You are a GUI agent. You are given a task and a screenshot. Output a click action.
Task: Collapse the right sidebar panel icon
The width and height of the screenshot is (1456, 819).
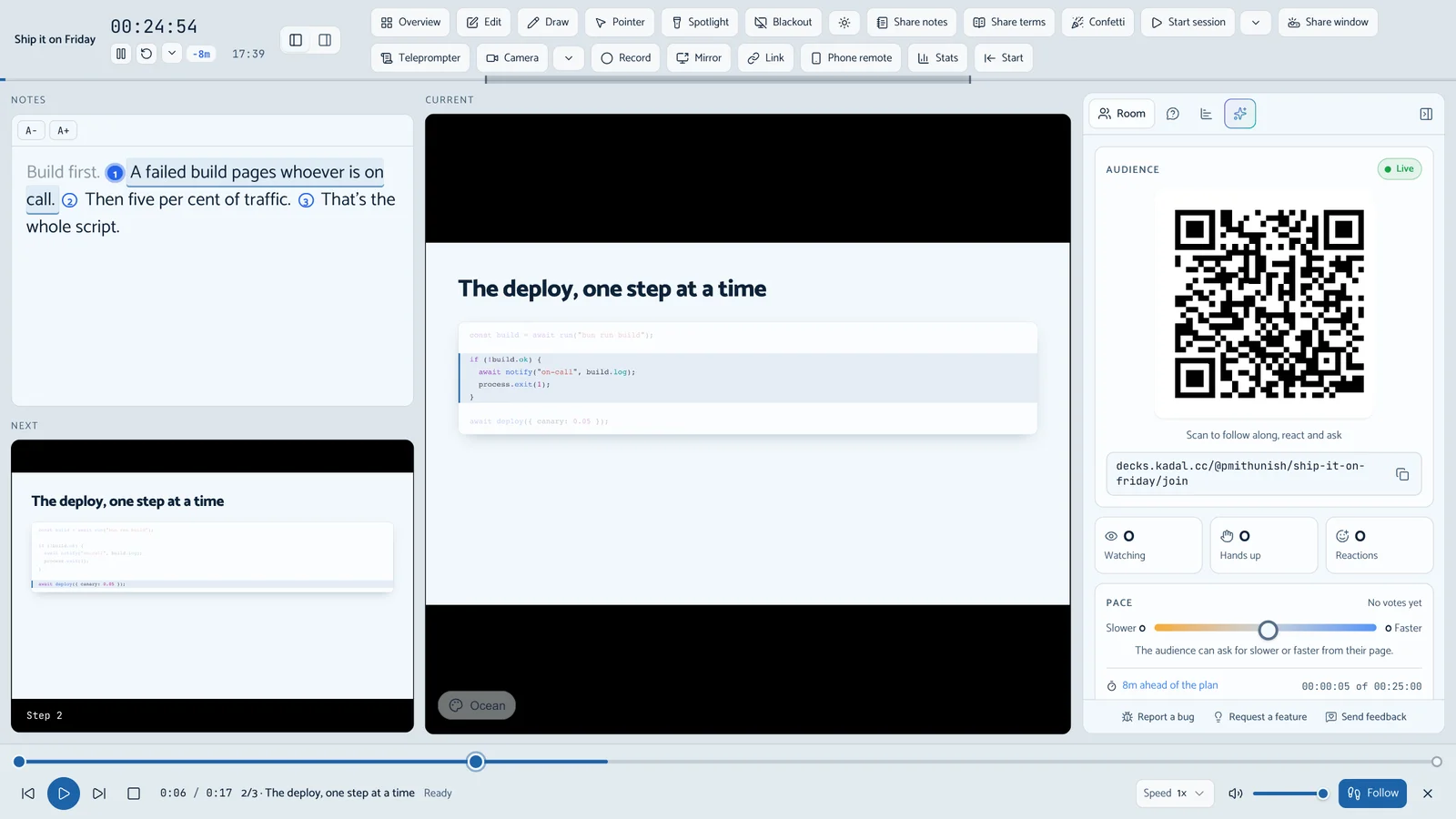point(1426,114)
